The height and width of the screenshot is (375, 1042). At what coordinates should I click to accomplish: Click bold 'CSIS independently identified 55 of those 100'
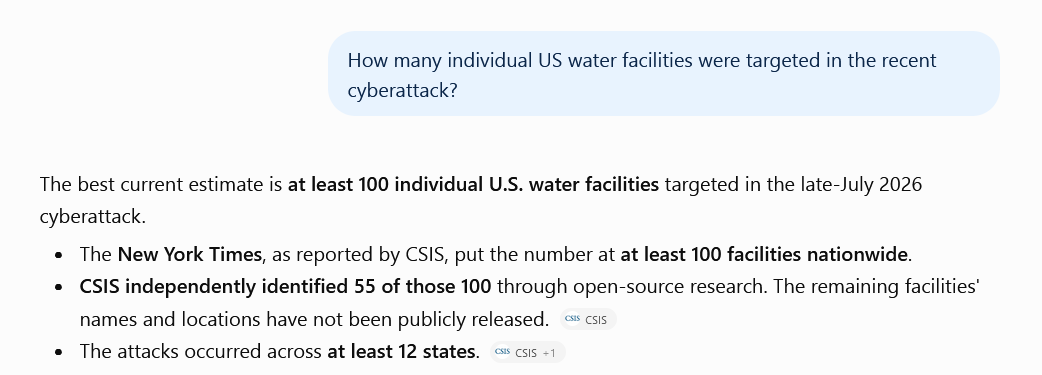coord(285,287)
